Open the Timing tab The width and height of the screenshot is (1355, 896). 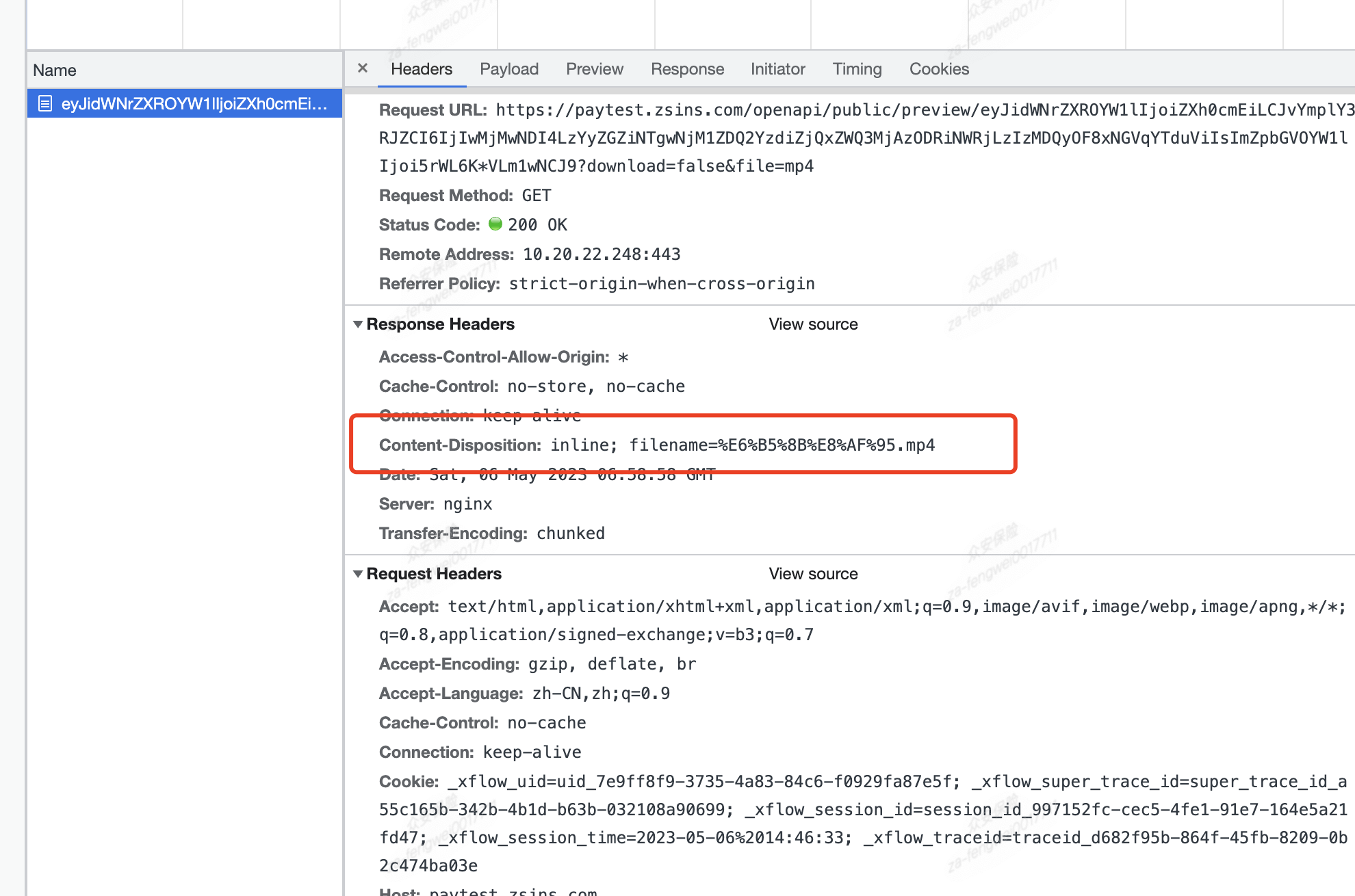click(x=857, y=69)
